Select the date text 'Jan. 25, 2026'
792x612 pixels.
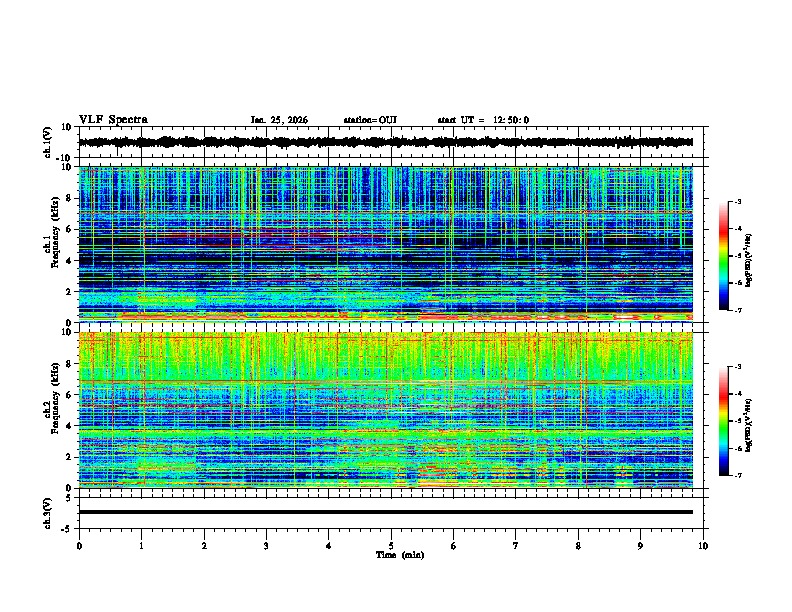[279, 120]
